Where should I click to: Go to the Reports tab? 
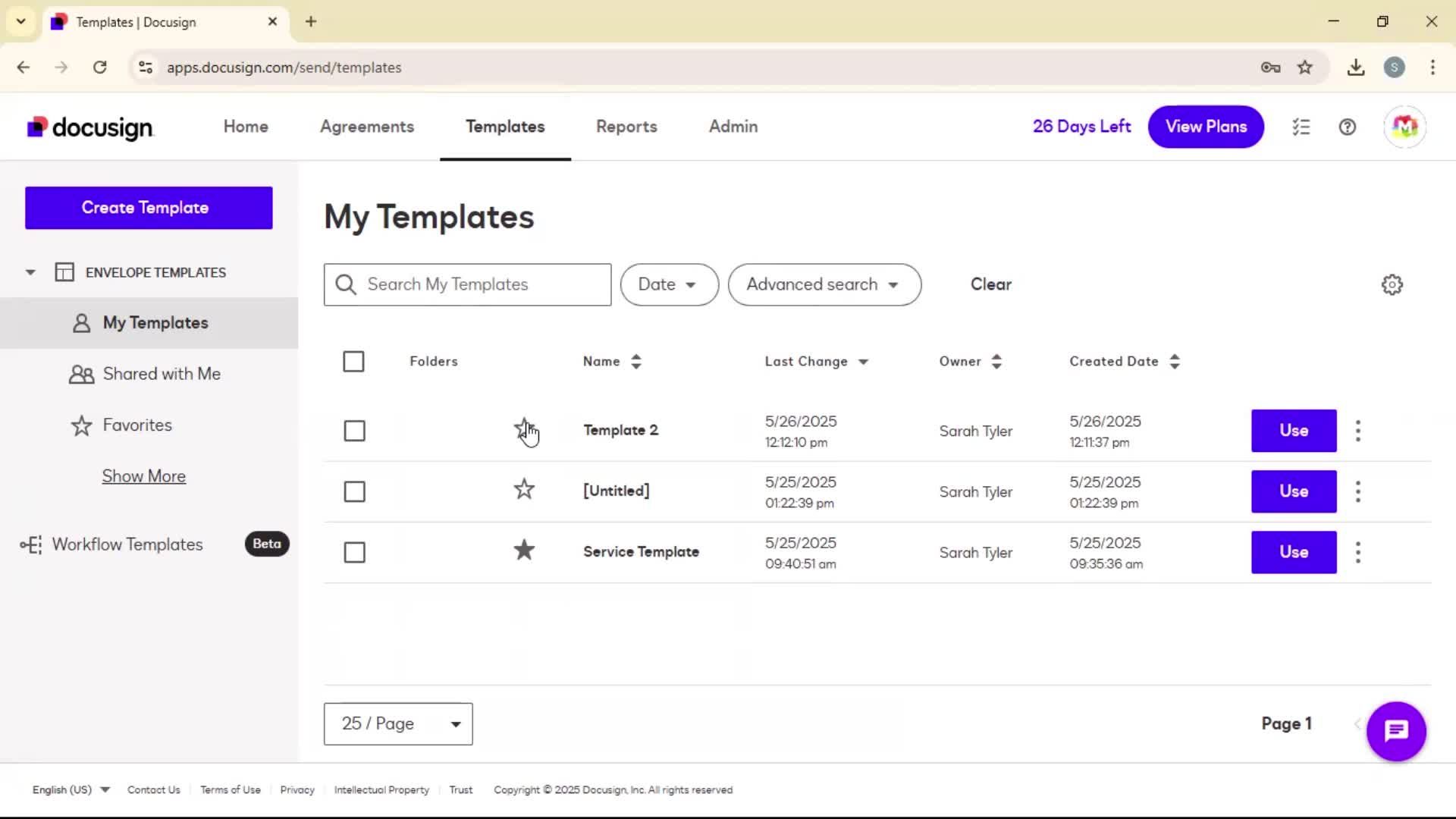coord(626,127)
